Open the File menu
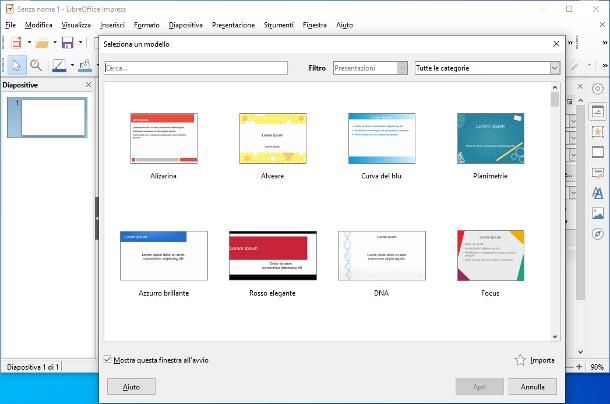The width and height of the screenshot is (610, 404). point(11,25)
